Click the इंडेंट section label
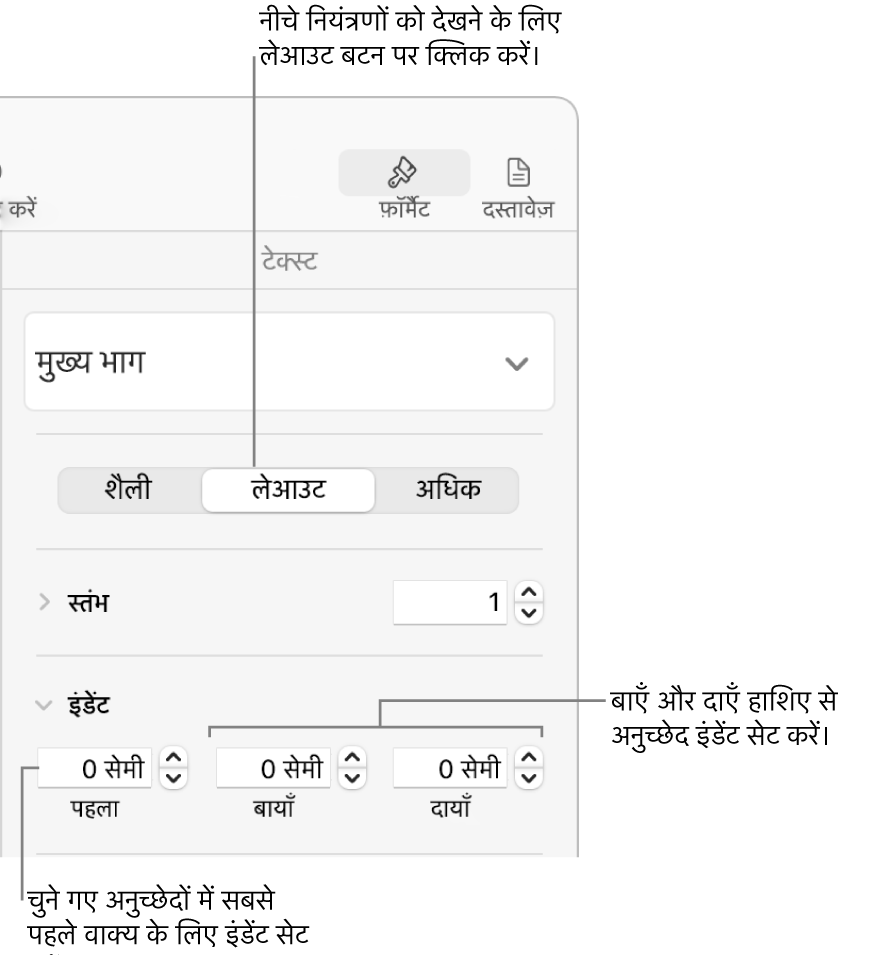870x955 pixels. [x=88, y=704]
